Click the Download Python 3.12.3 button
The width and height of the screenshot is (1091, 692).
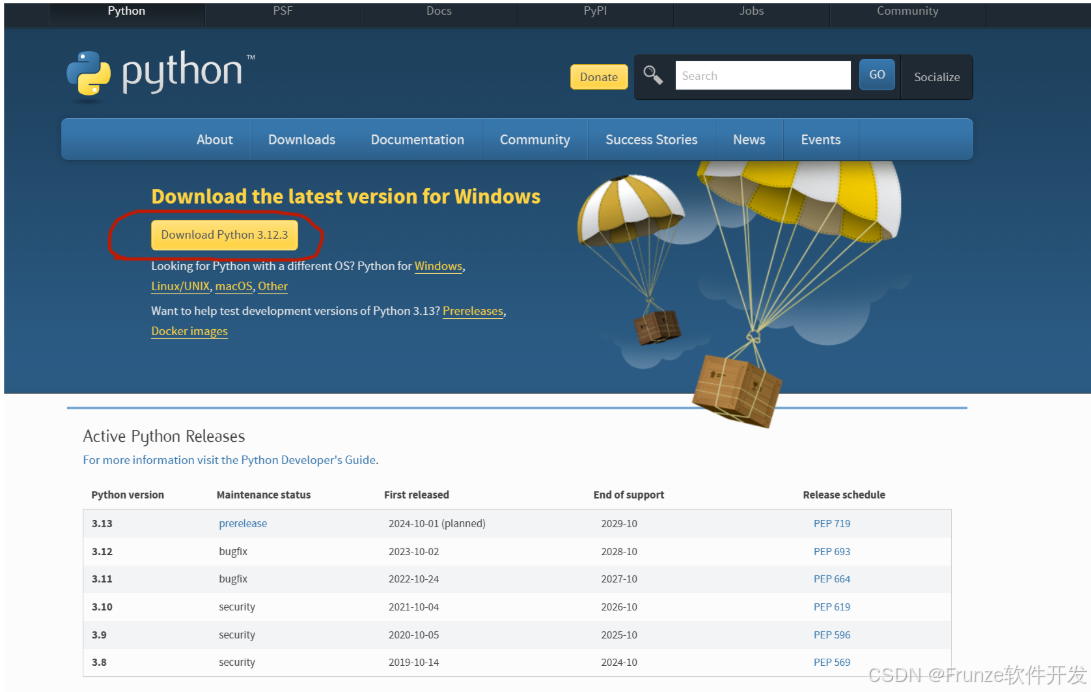click(x=224, y=235)
